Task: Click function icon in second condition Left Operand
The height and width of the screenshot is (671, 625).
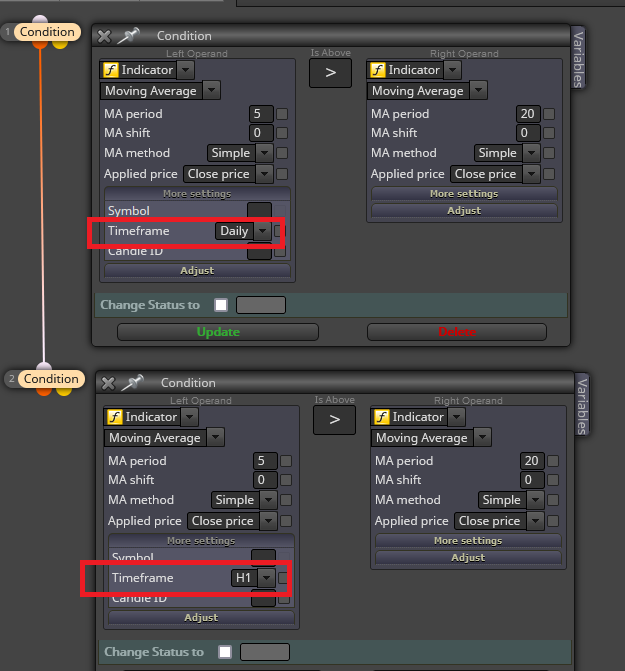Action: coord(115,417)
